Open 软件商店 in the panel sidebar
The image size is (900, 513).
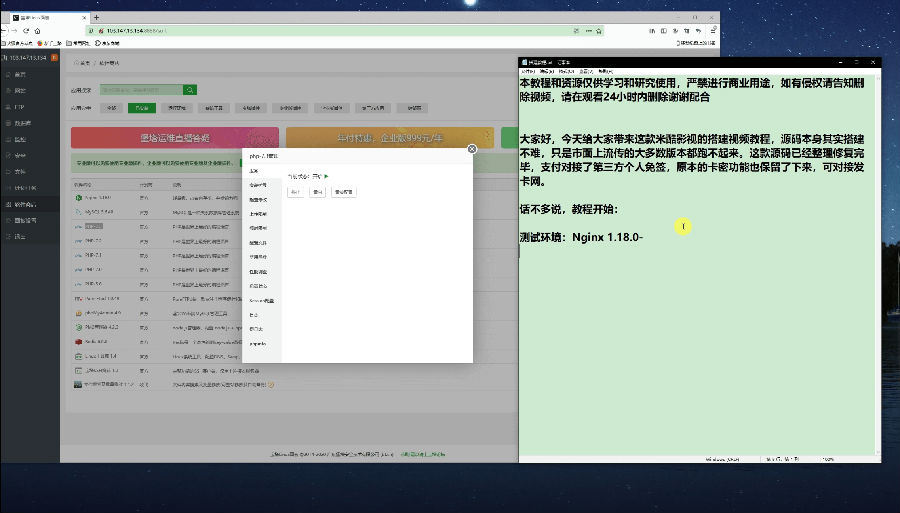tap(21, 204)
